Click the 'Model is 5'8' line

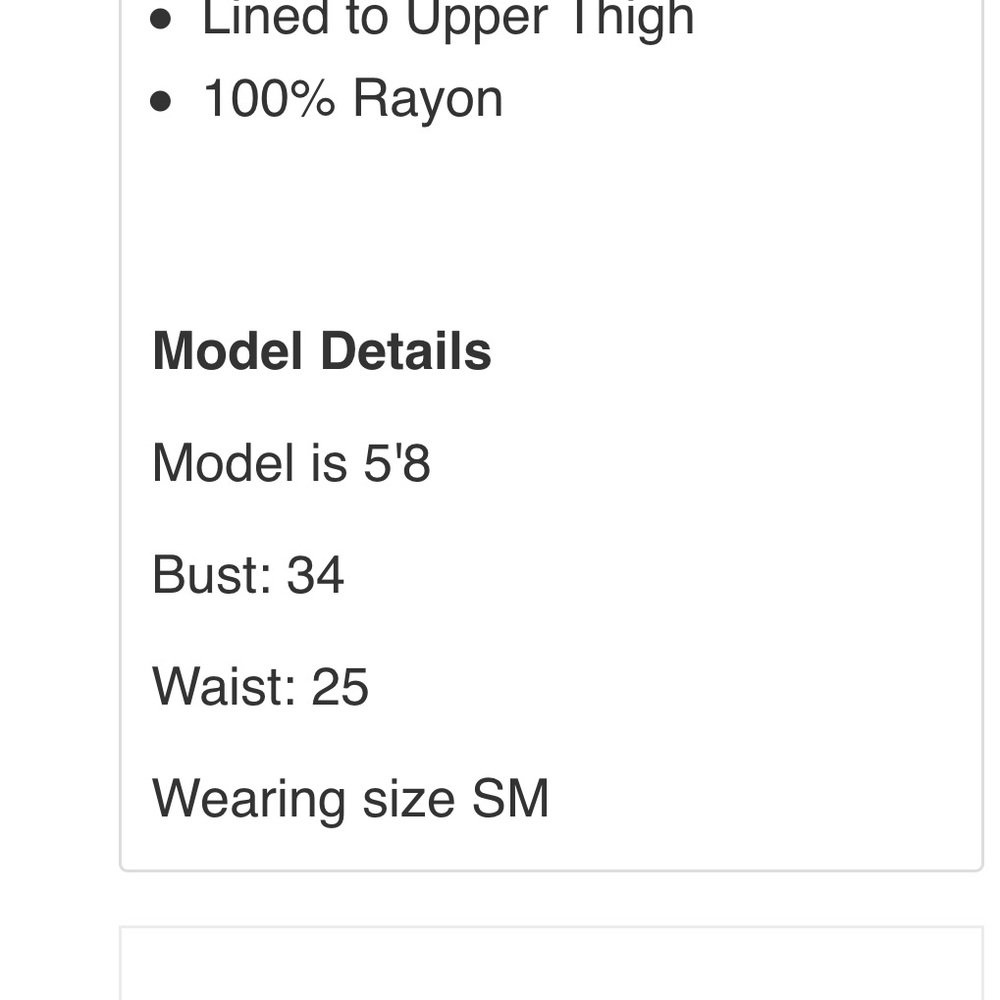coord(291,464)
